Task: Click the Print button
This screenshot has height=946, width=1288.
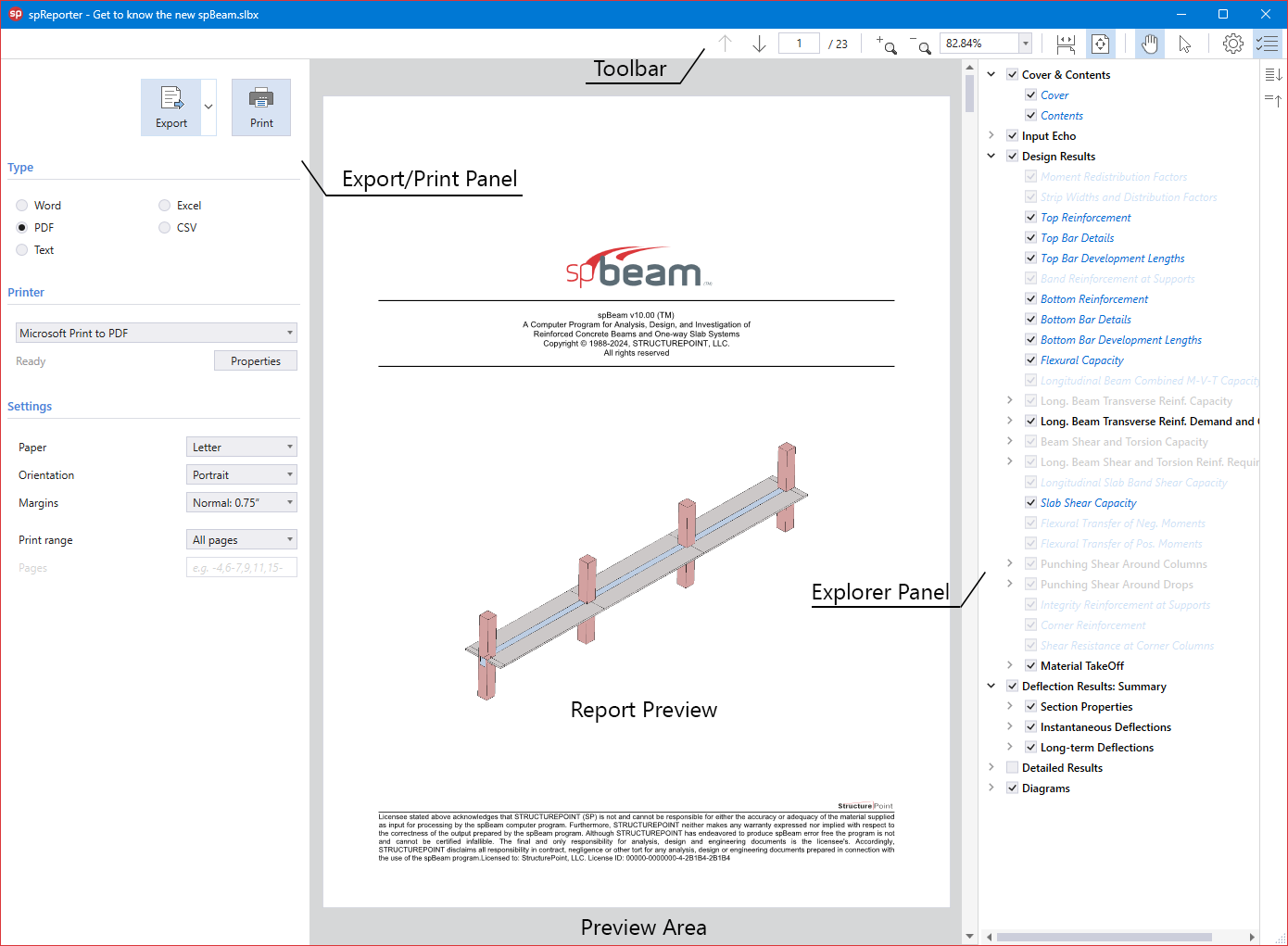Action: click(261, 107)
